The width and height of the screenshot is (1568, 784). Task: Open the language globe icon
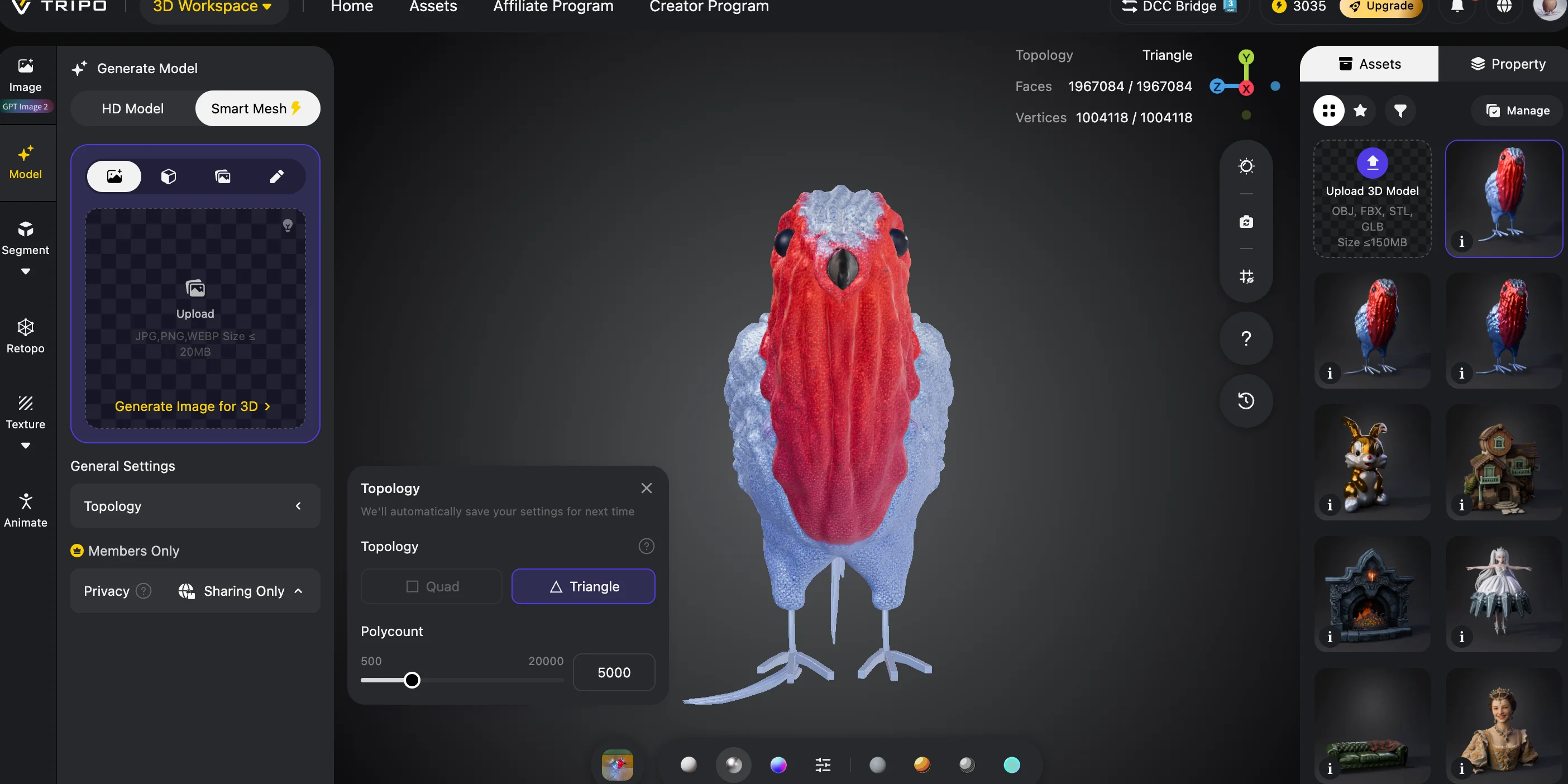click(1504, 6)
